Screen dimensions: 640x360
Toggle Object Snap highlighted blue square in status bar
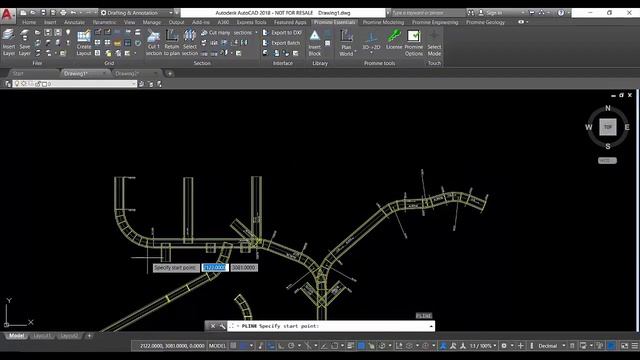tap(361, 346)
